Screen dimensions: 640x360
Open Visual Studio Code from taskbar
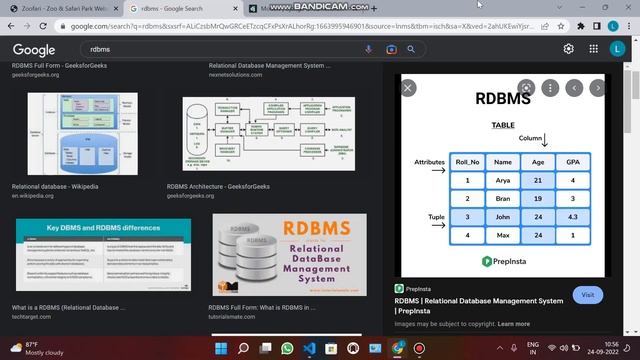click(x=309, y=348)
